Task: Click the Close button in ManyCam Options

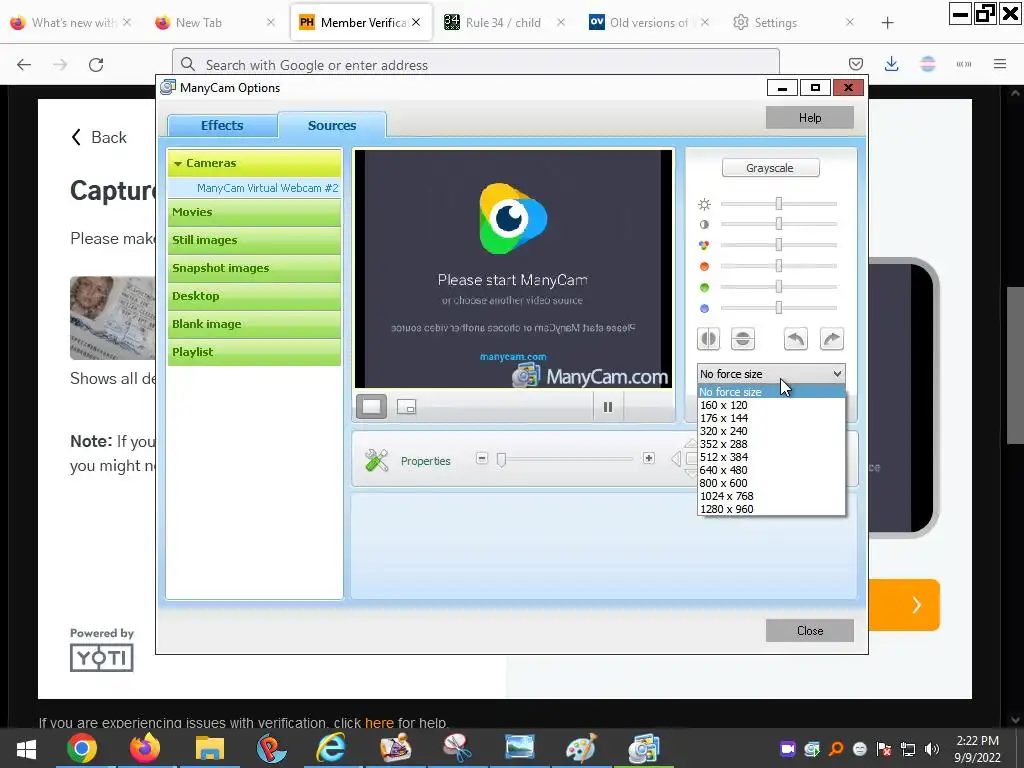Action: 810,631
